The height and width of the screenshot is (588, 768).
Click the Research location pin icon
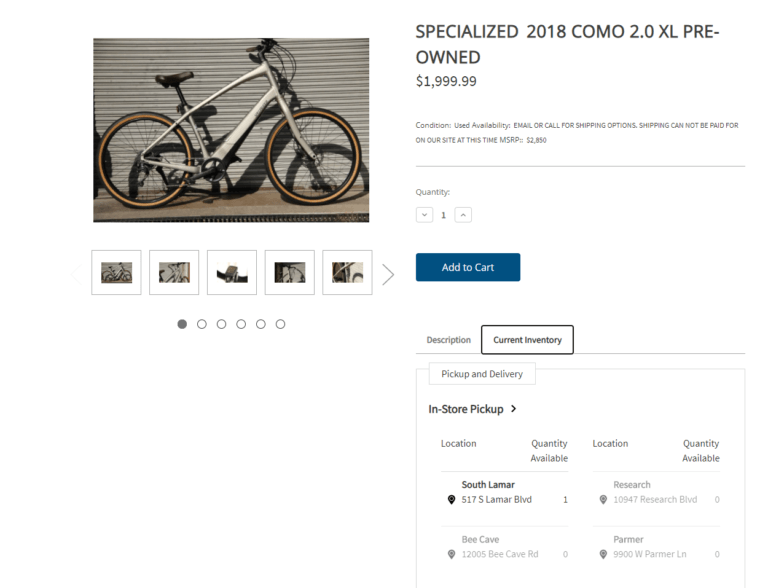[603, 500]
